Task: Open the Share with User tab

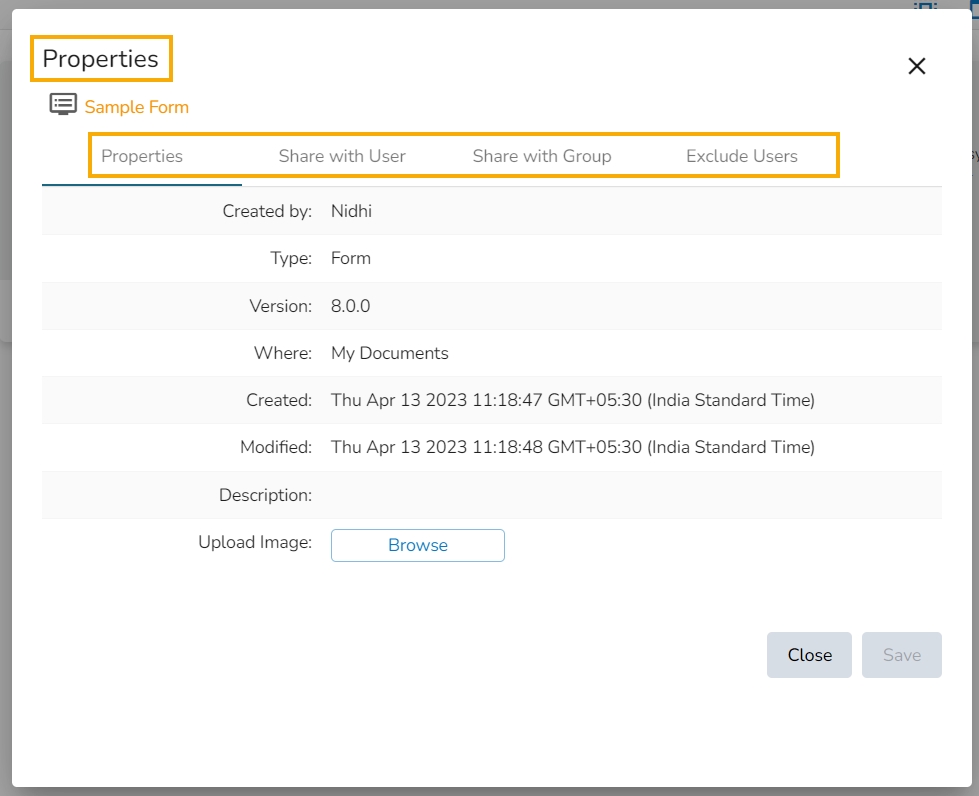Action: tap(342, 155)
